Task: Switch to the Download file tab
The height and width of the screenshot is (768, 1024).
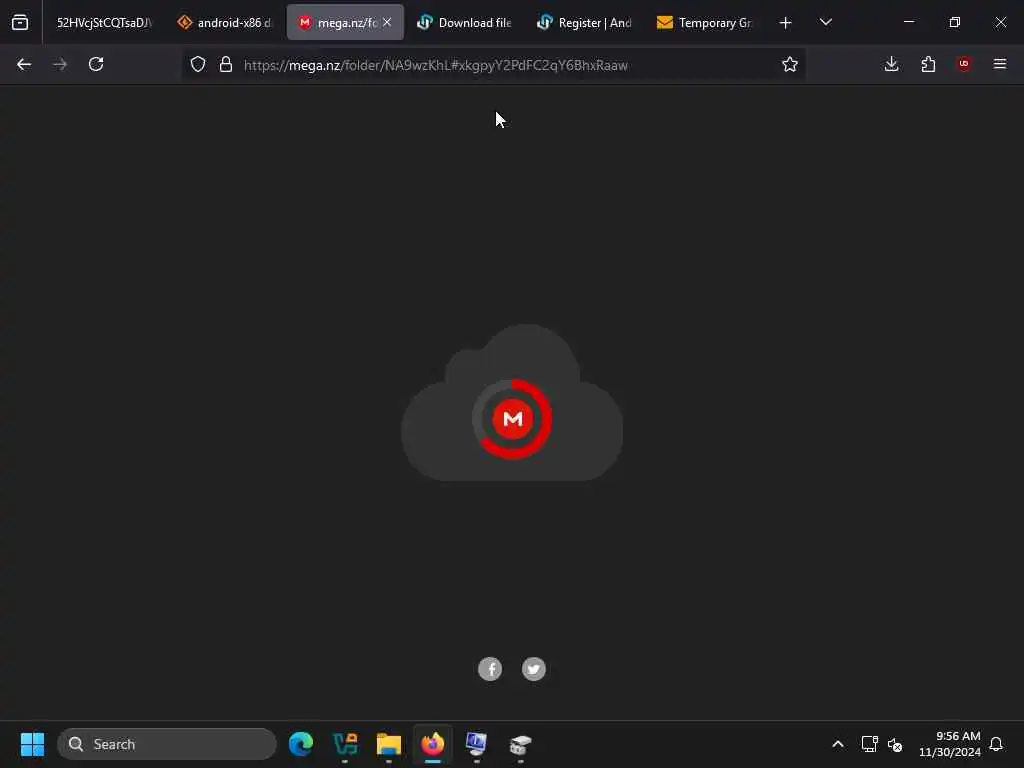Action: [x=465, y=22]
